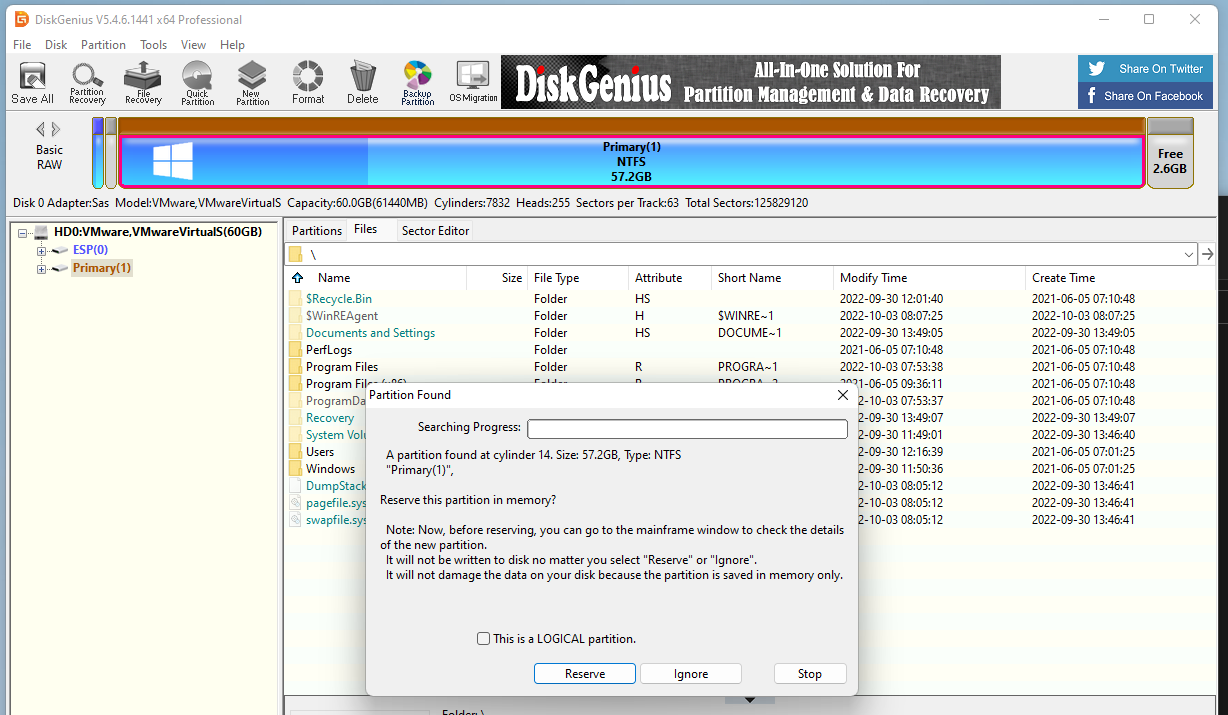The width and height of the screenshot is (1228, 715).
Task: Click the Reserve button
Action: (x=585, y=674)
